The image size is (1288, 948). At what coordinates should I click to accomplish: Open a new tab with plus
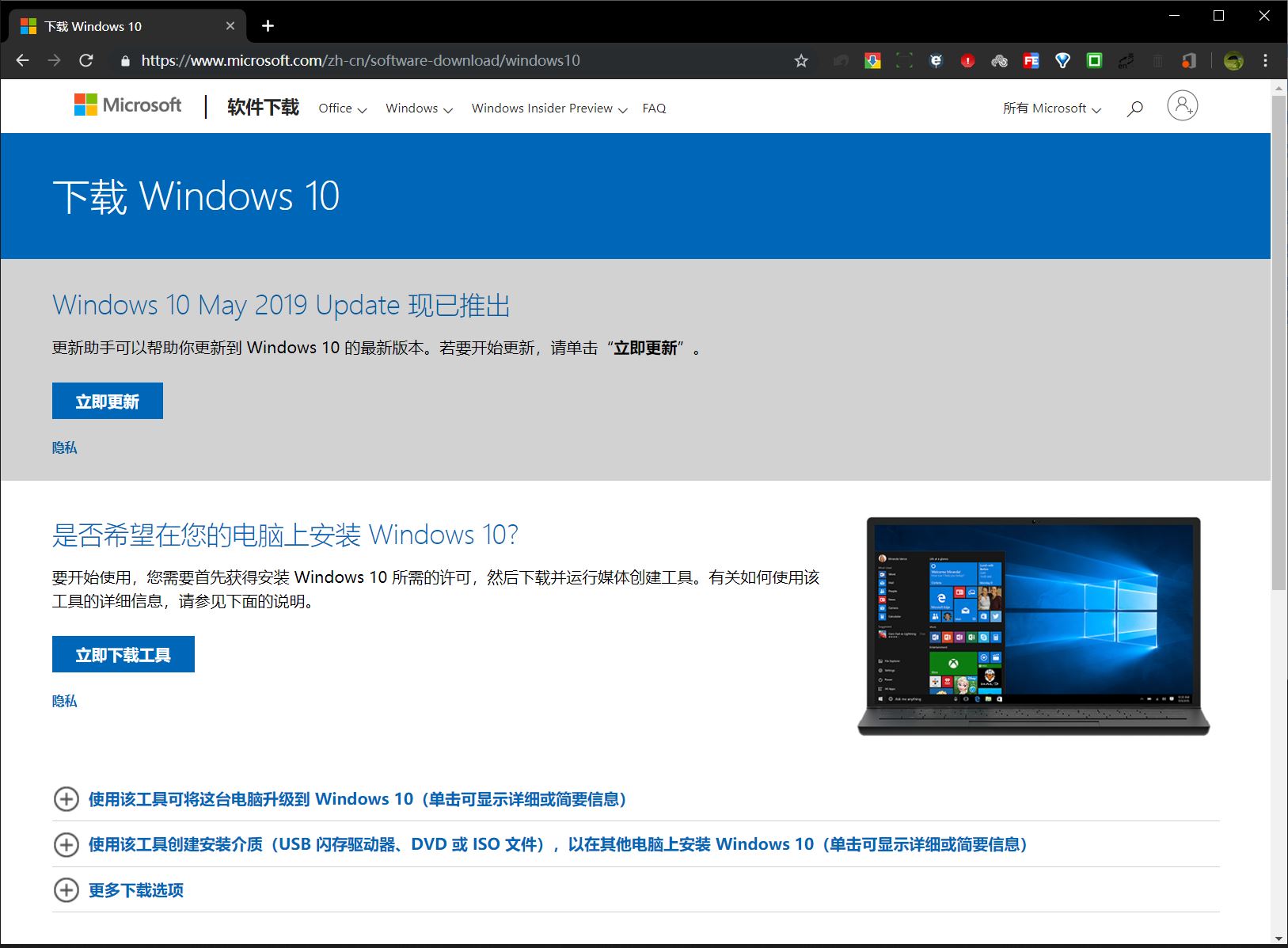tap(268, 26)
